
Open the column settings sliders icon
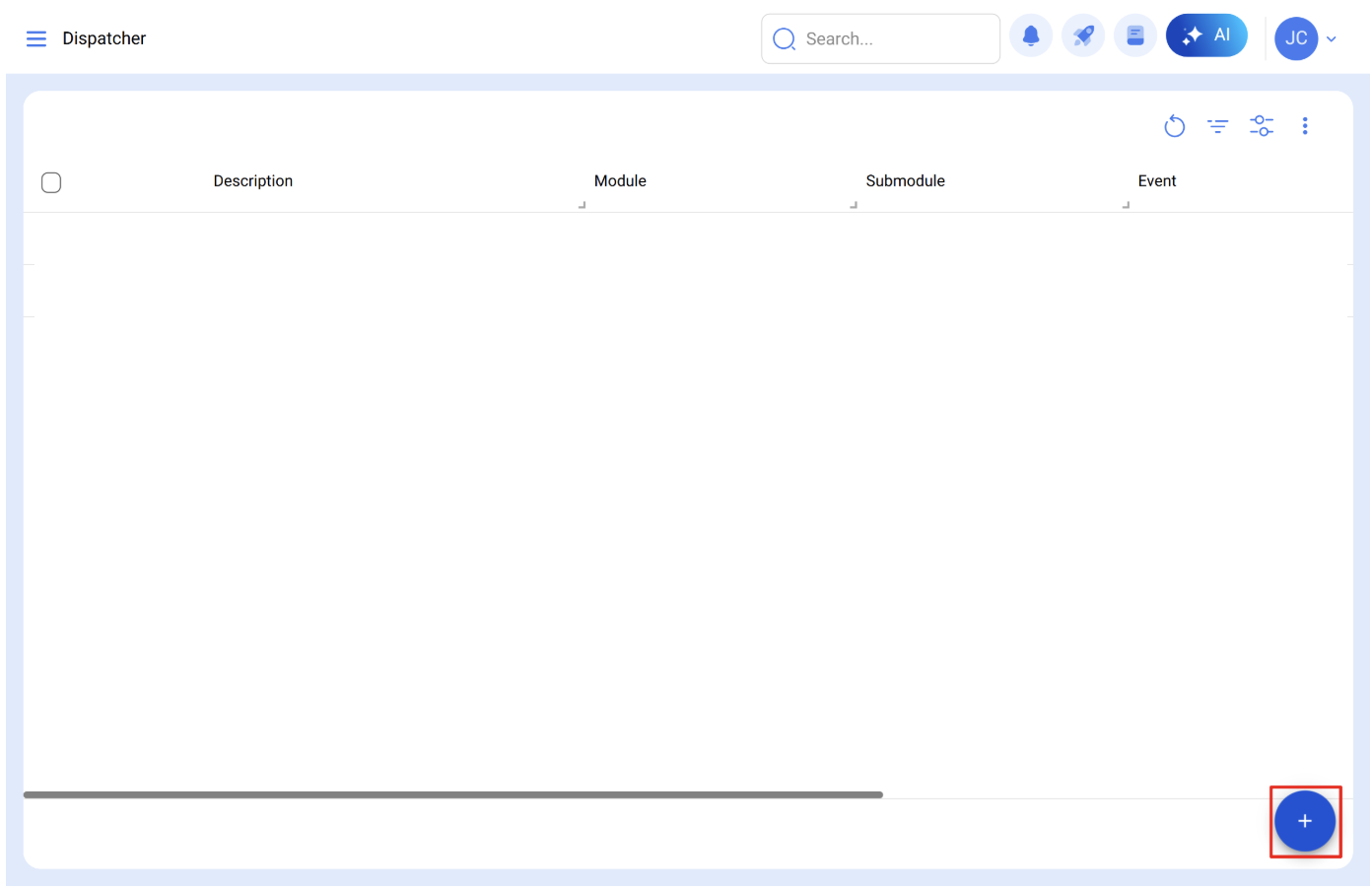pos(1262,126)
